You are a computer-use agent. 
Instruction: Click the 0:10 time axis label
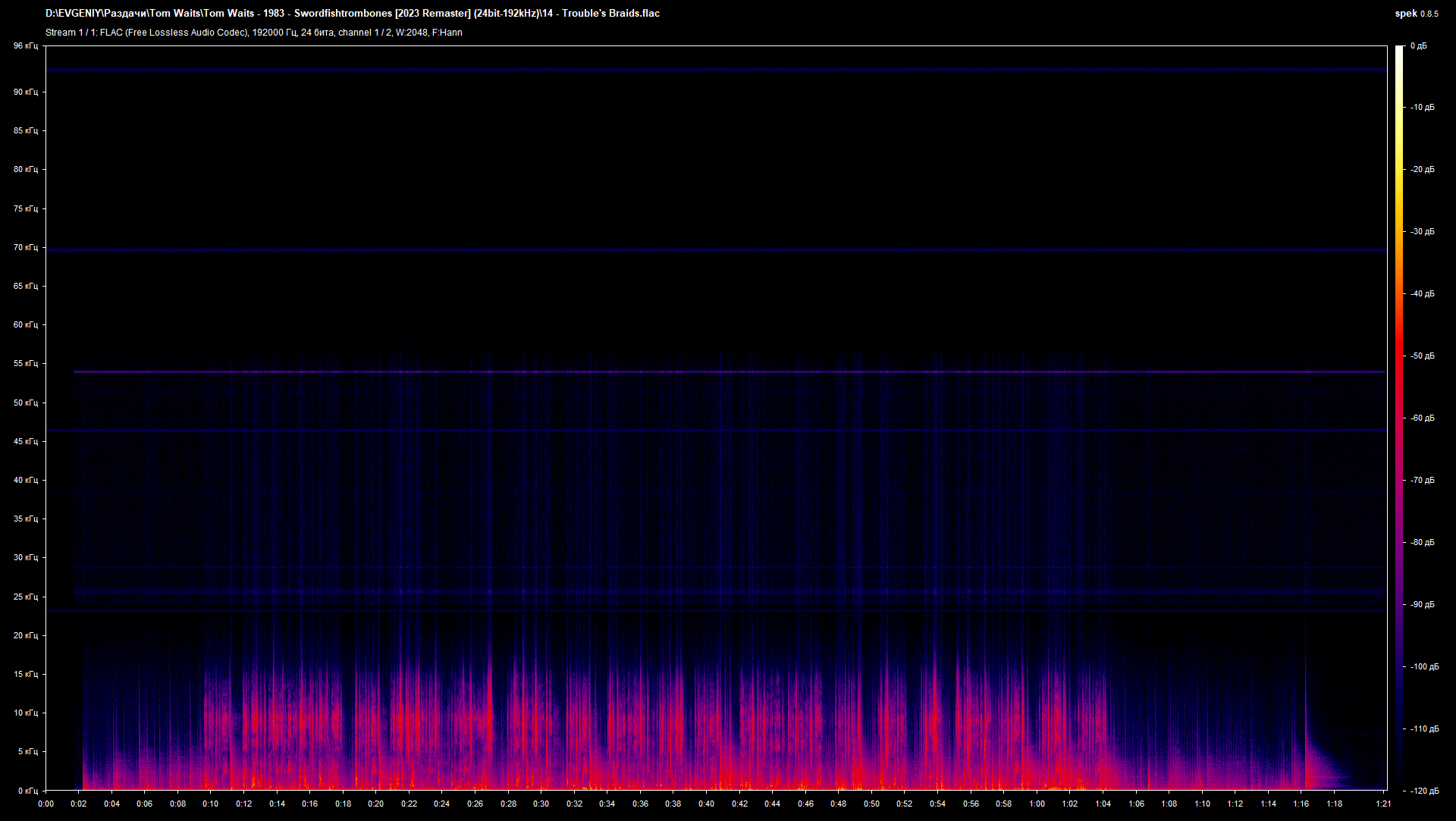coord(211,804)
